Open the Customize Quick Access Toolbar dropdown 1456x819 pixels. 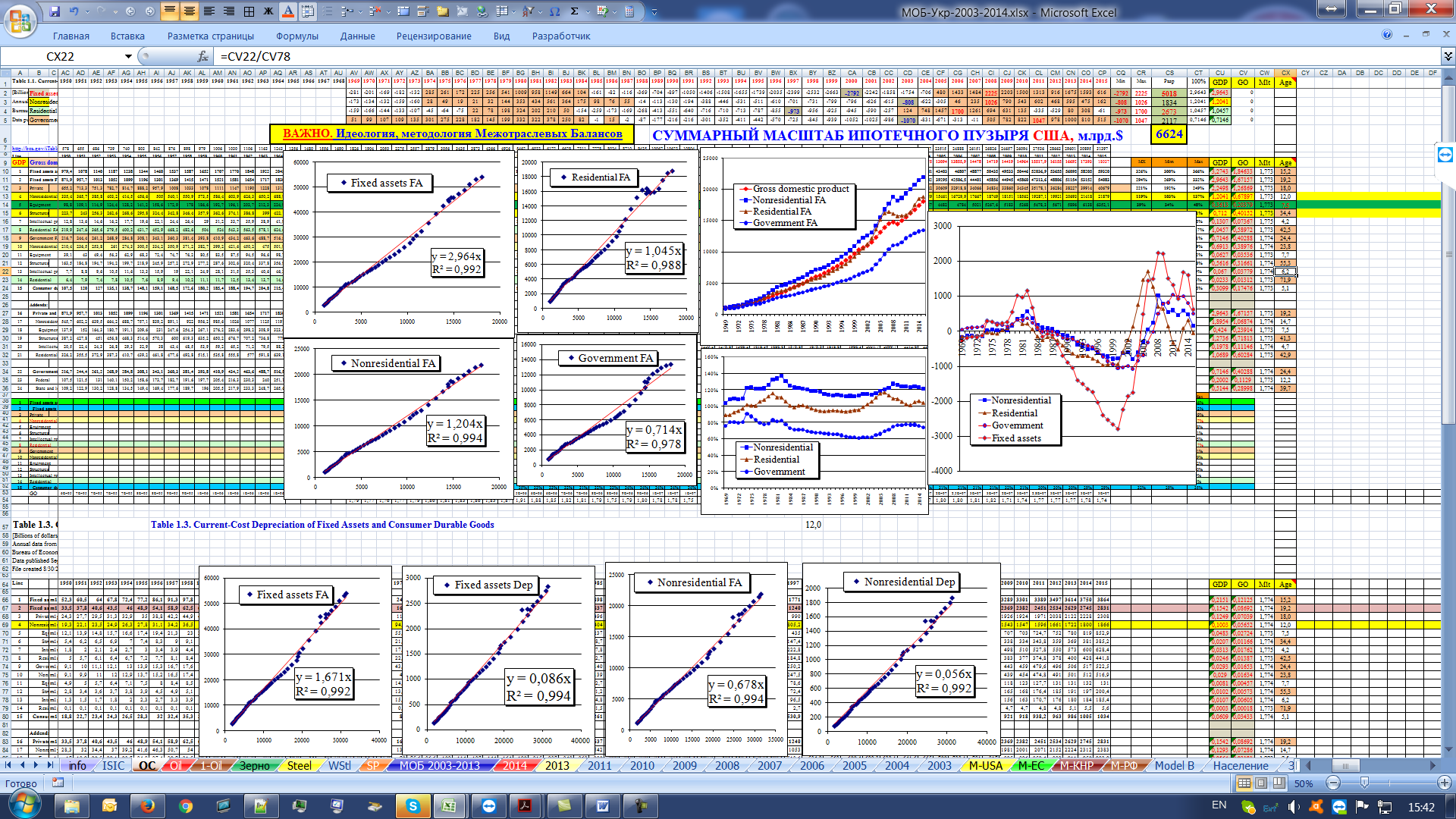point(654,12)
